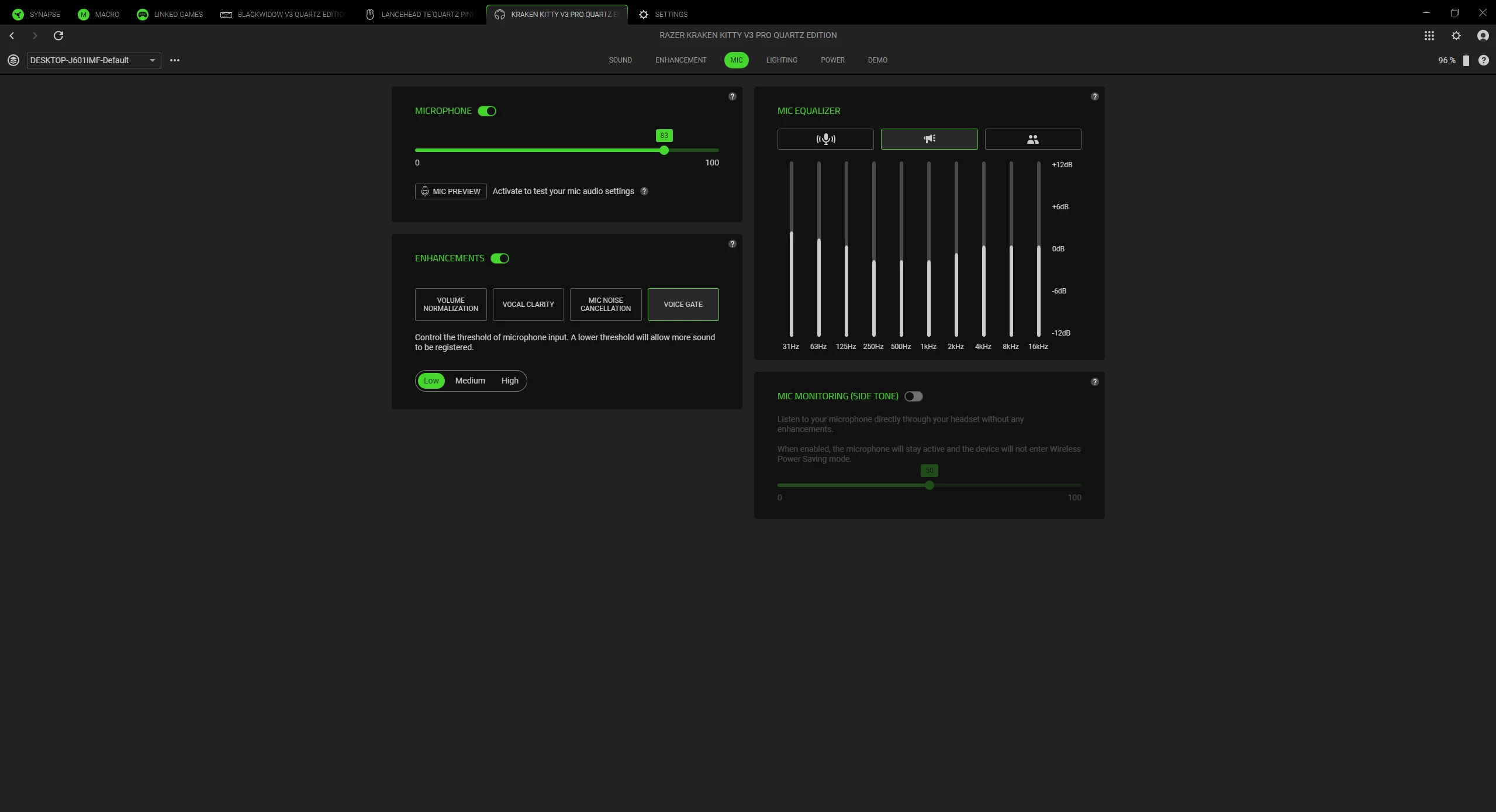
Task: Disable the Enhancements toggle
Action: pos(499,258)
